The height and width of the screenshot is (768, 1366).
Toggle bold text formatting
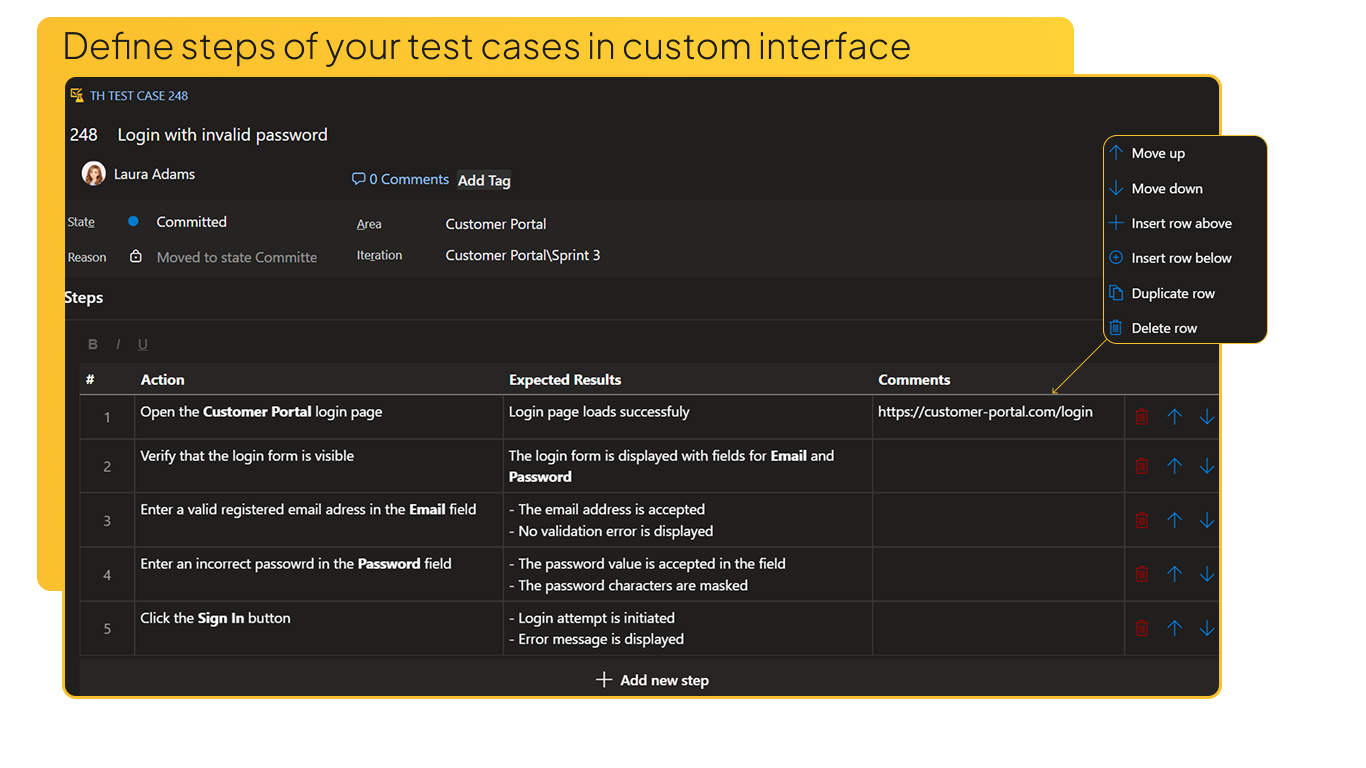[92, 344]
